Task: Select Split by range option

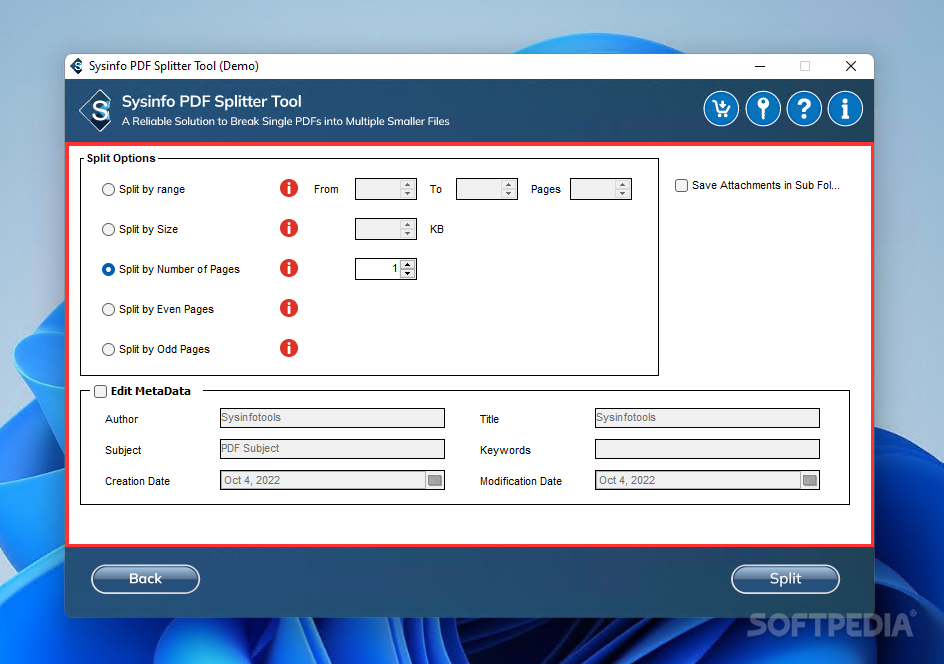Action: tap(108, 190)
